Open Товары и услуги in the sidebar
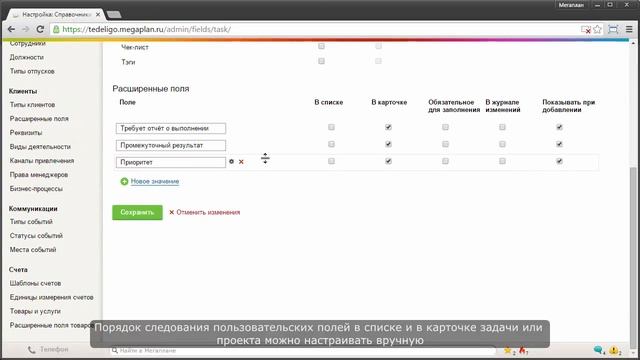The height and width of the screenshot is (360, 640). coord(35,311)
